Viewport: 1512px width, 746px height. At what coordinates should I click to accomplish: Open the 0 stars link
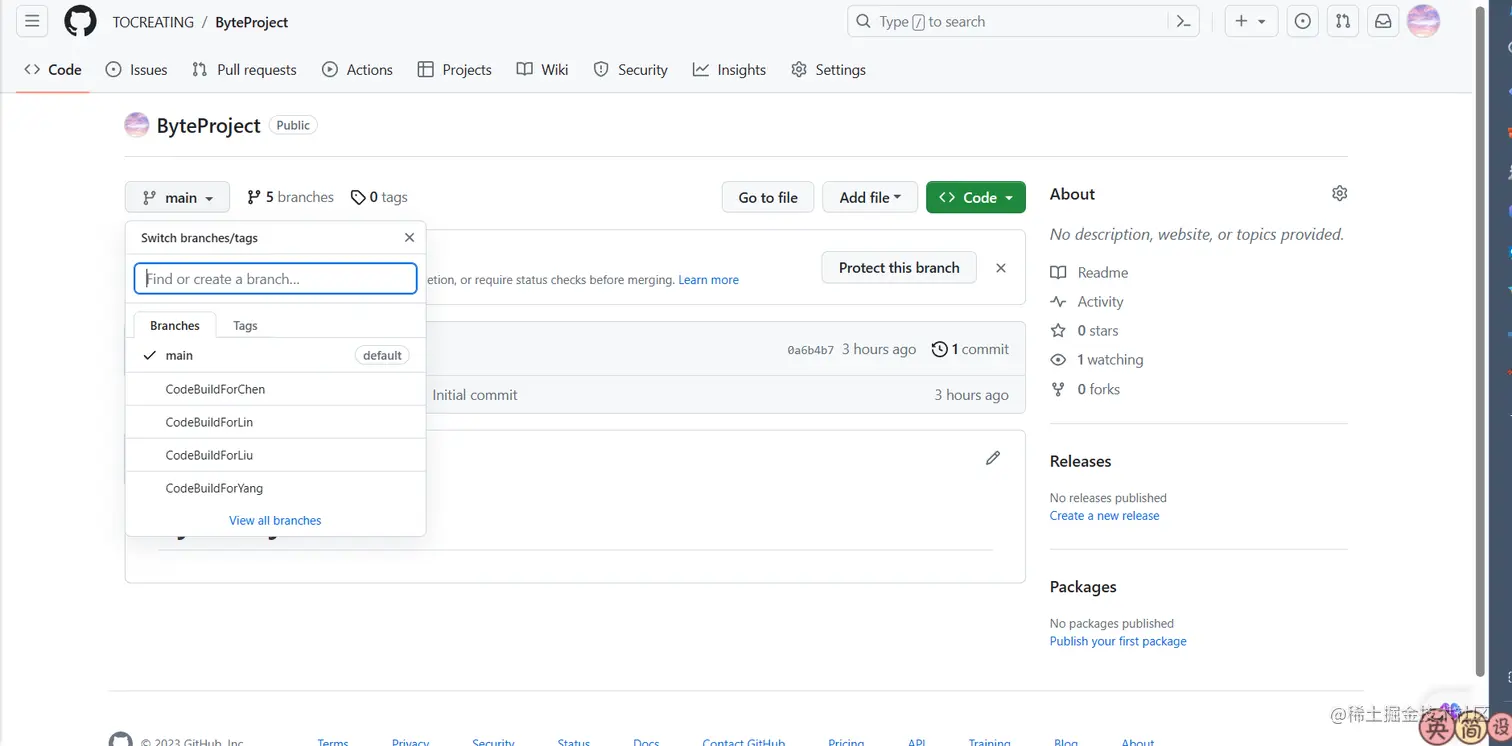1084,330
